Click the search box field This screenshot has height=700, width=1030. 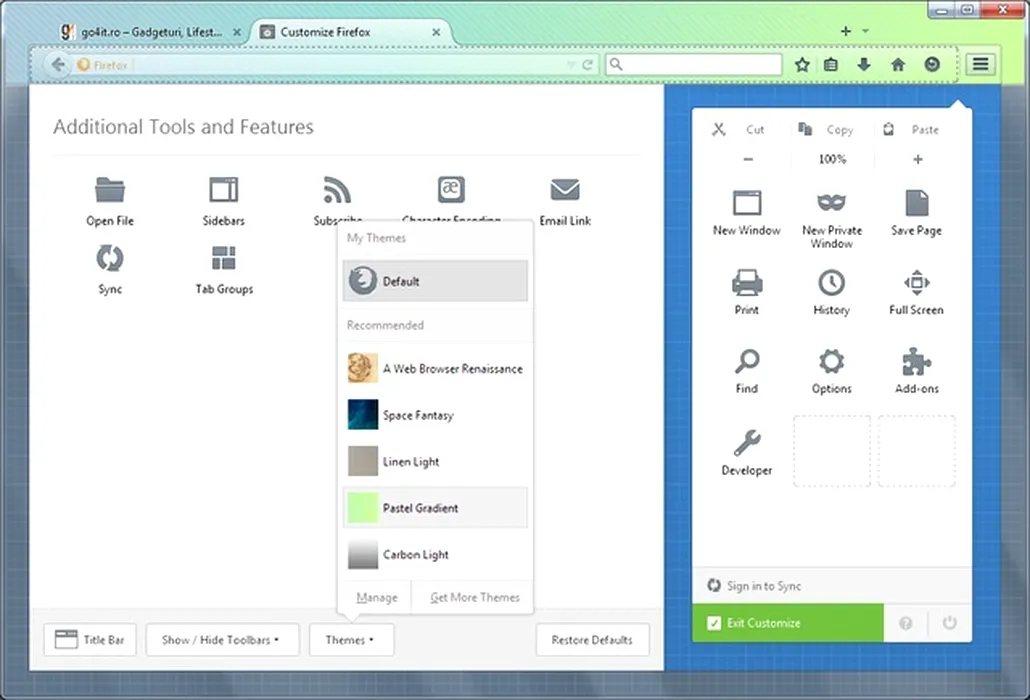point(694,64)
